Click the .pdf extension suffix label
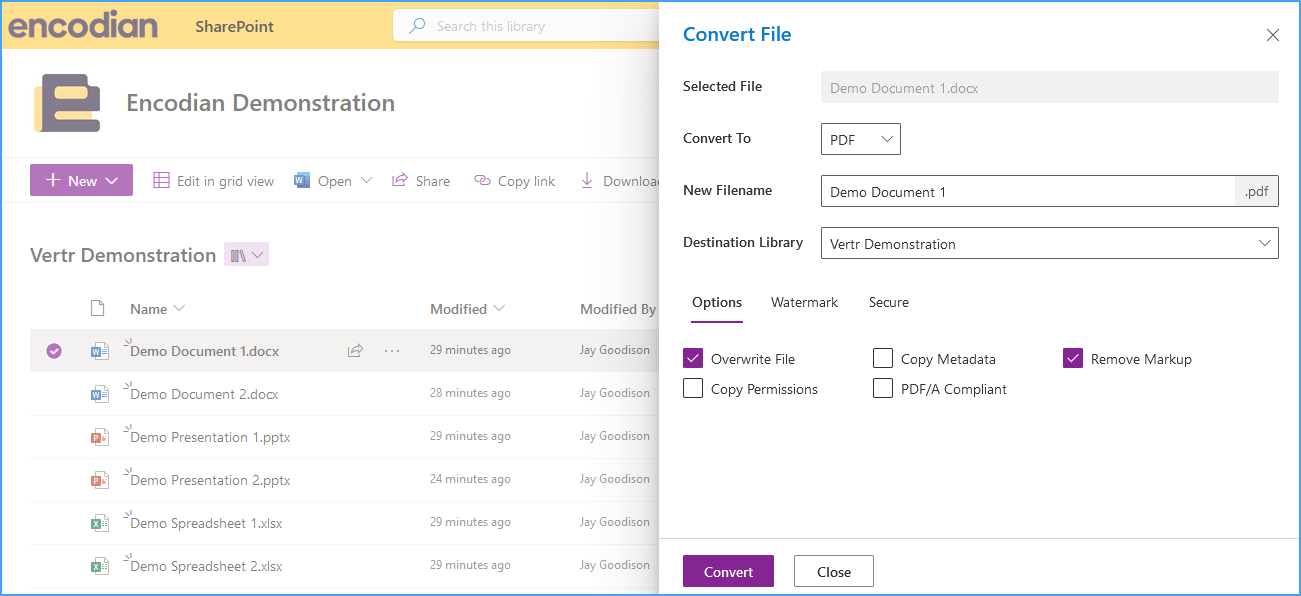The width and height of the screenshot is (1301, 596). tap(1257, 191)
